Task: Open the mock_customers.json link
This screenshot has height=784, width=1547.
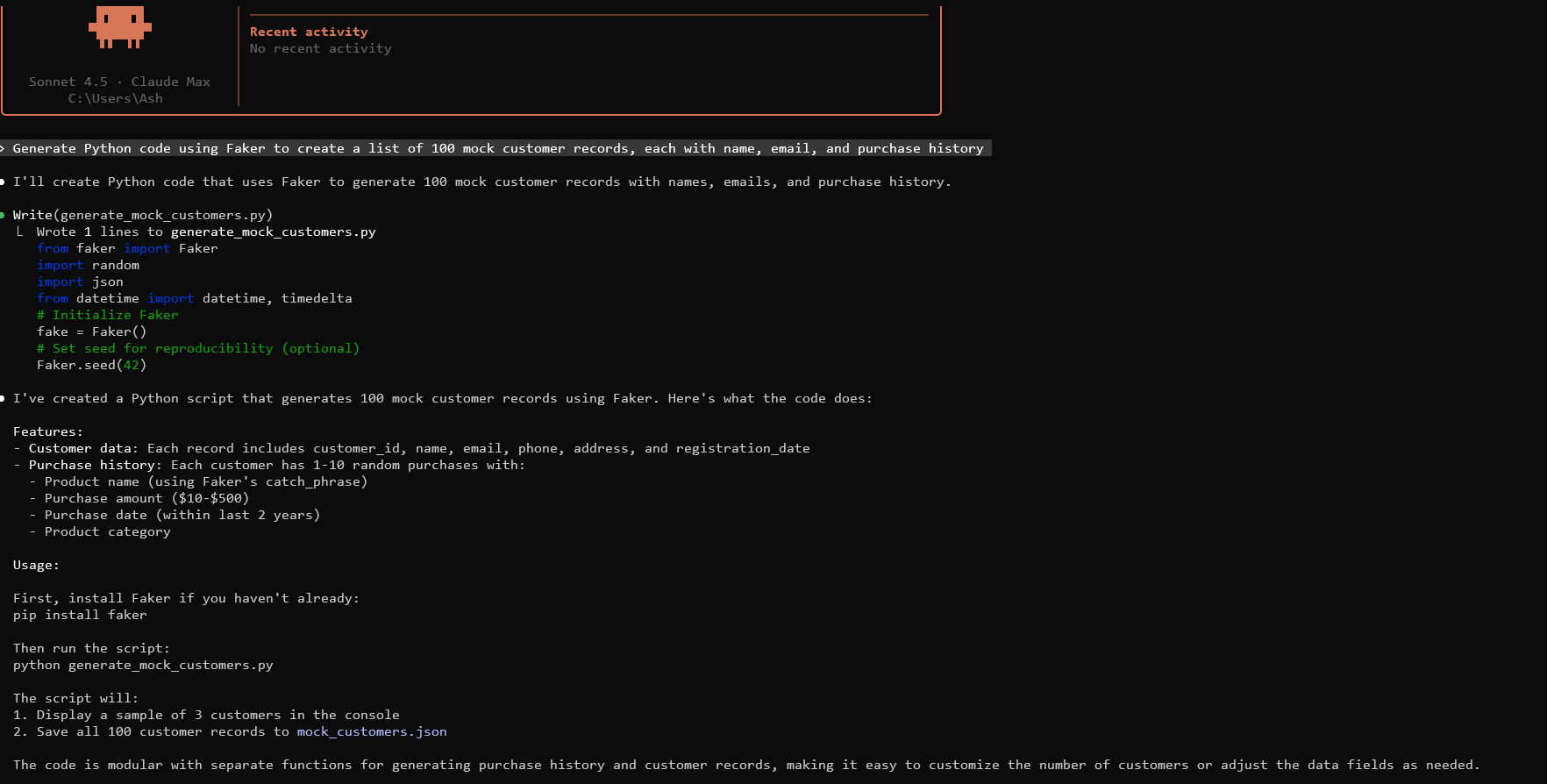Action: click(x=371, y=731)
